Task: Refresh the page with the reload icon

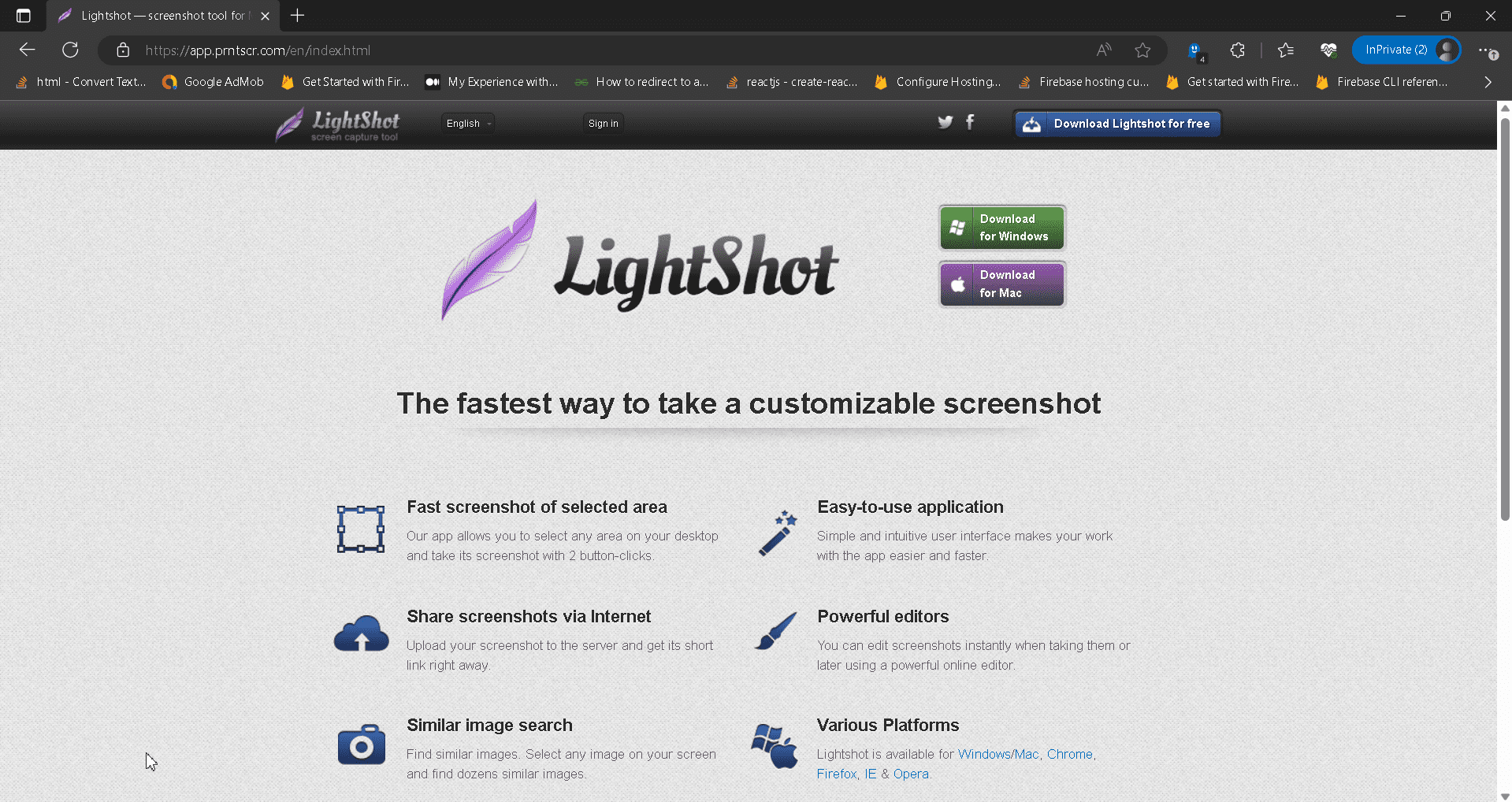Action: [x=70, y=50]
